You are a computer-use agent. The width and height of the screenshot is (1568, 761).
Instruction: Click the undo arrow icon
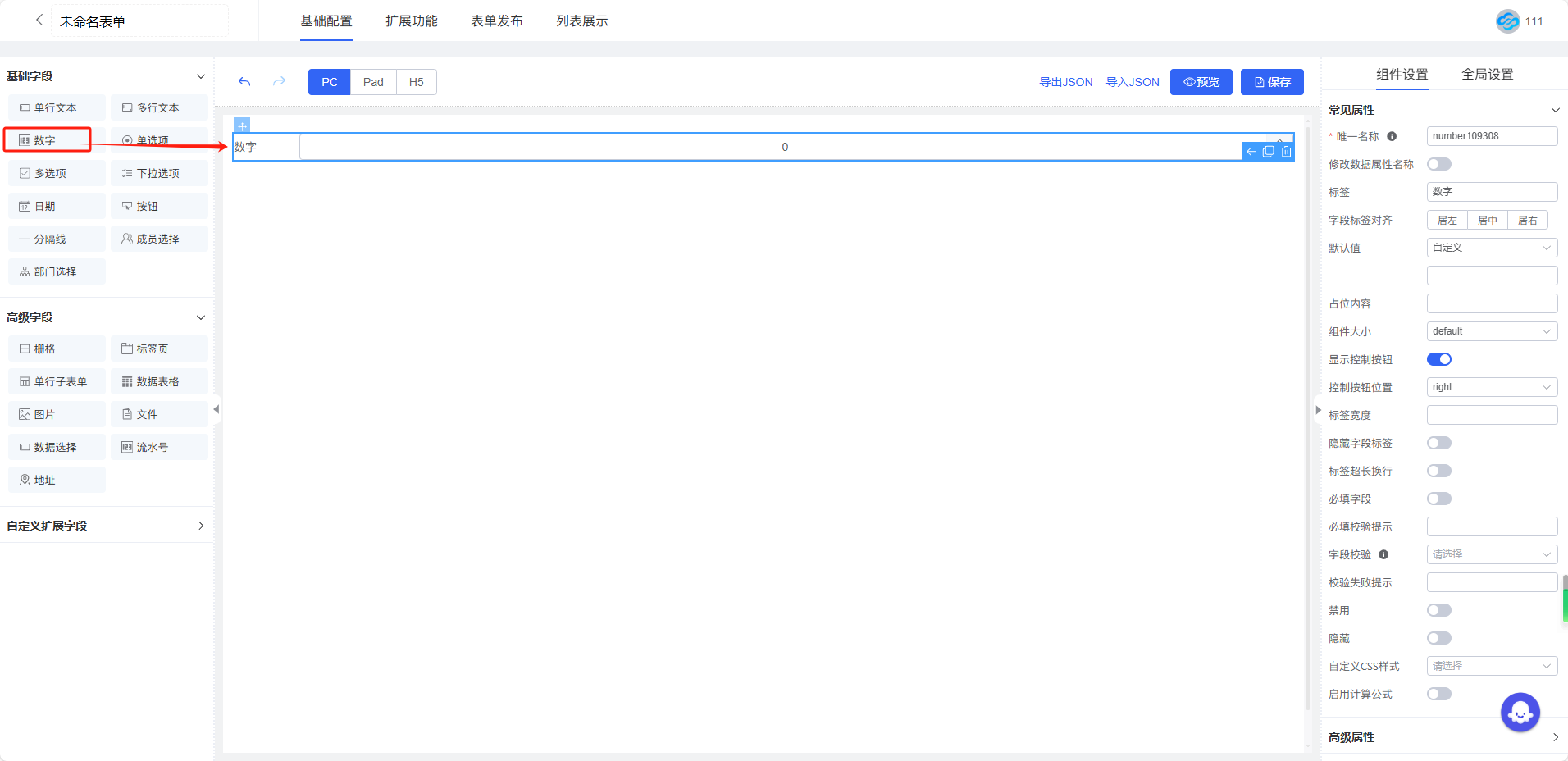(244, 82)
